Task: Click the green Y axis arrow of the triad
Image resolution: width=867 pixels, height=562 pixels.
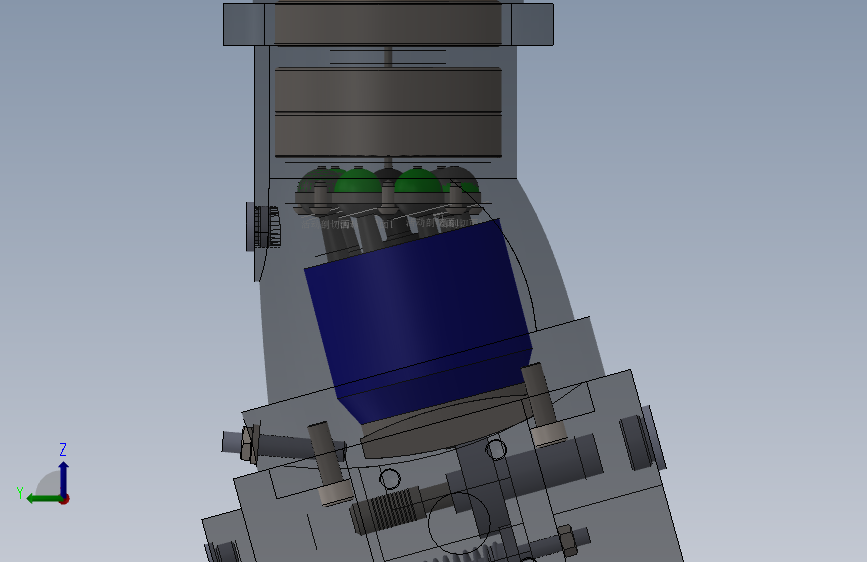Action: (43, 499)
